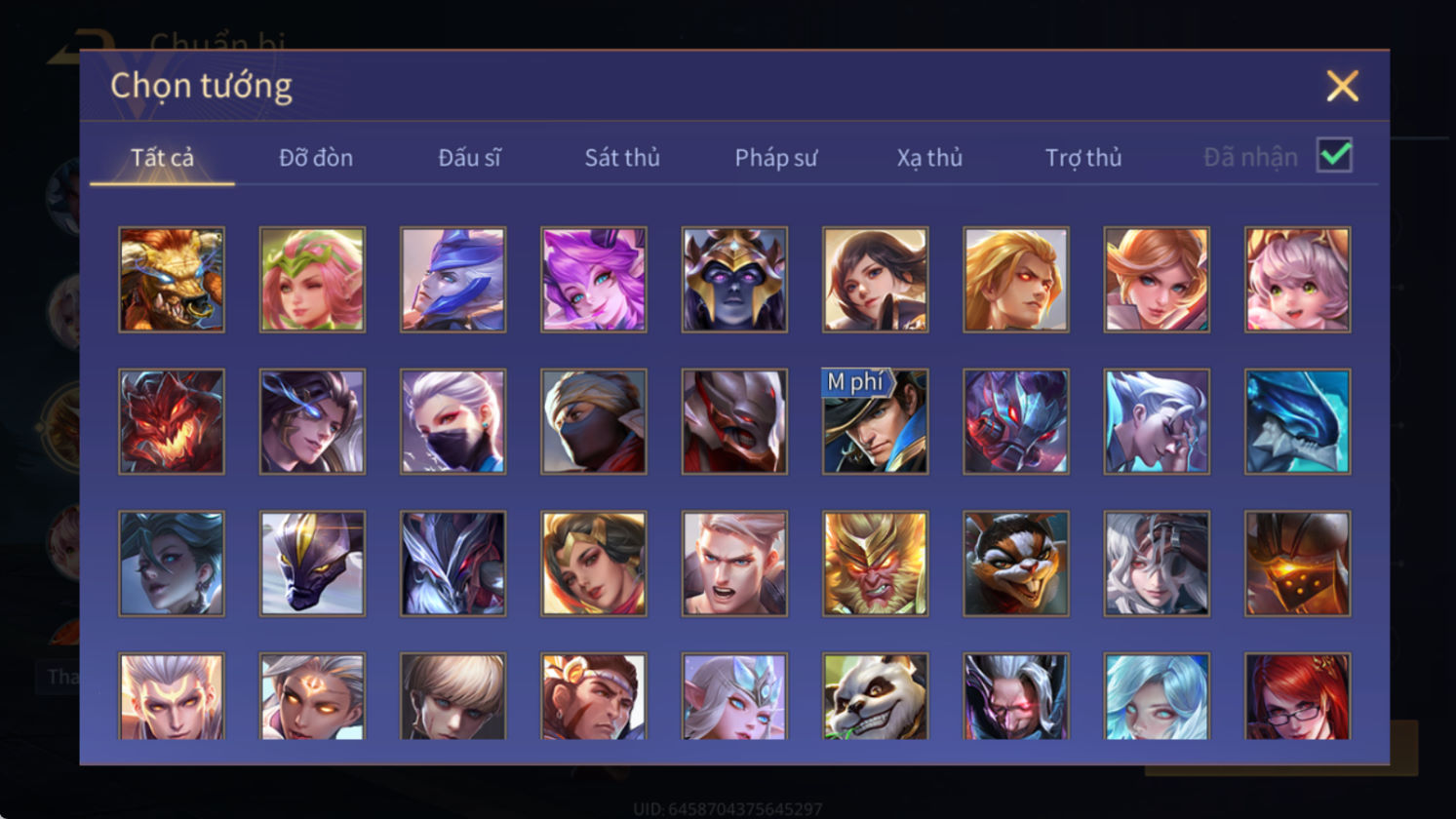Viewport: 1456px width, 819px height.
Task: Select the red fire demon hero portrait
Action: 172,421
